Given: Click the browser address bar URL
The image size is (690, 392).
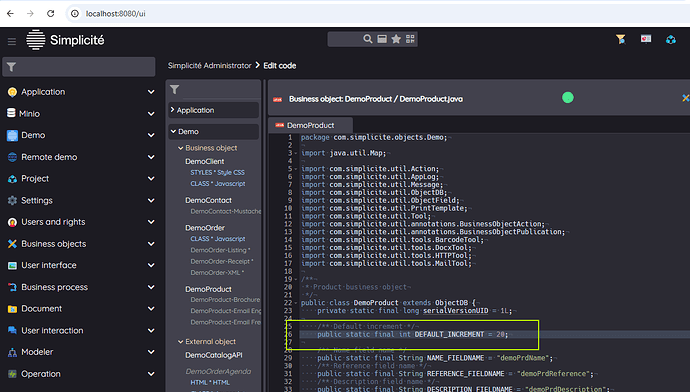Looking at the screenshot, I should tap(115, 14).
